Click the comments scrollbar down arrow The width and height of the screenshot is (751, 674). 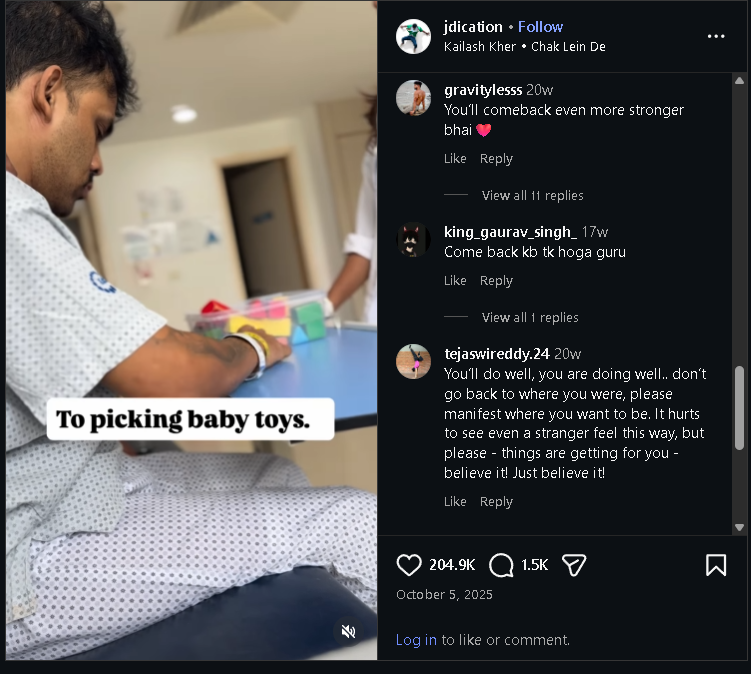[x=740, y=527]
